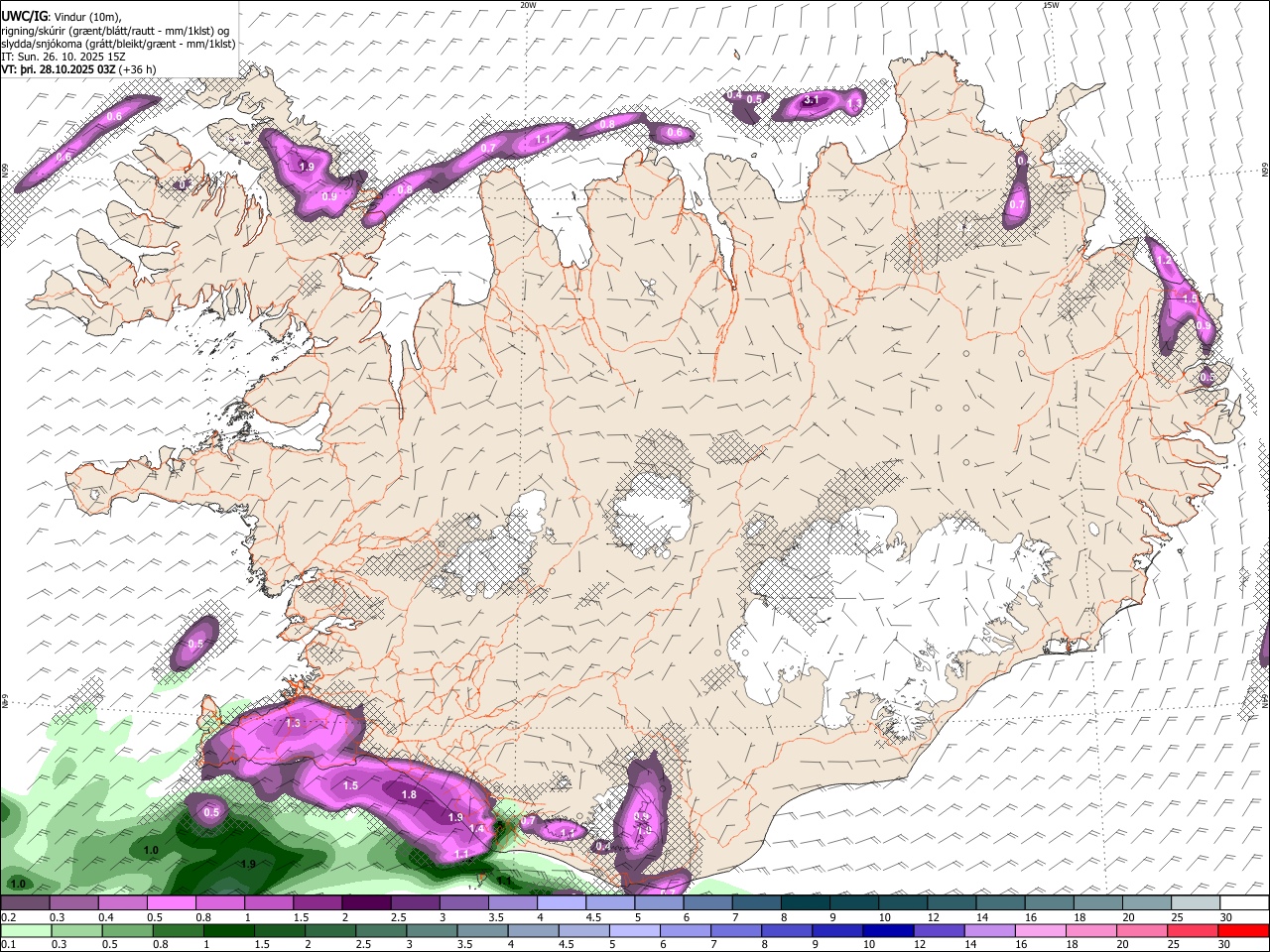Click the bright red swatch on the rain scale
The image size is (1270, 952).
(x=1244, y=931)
